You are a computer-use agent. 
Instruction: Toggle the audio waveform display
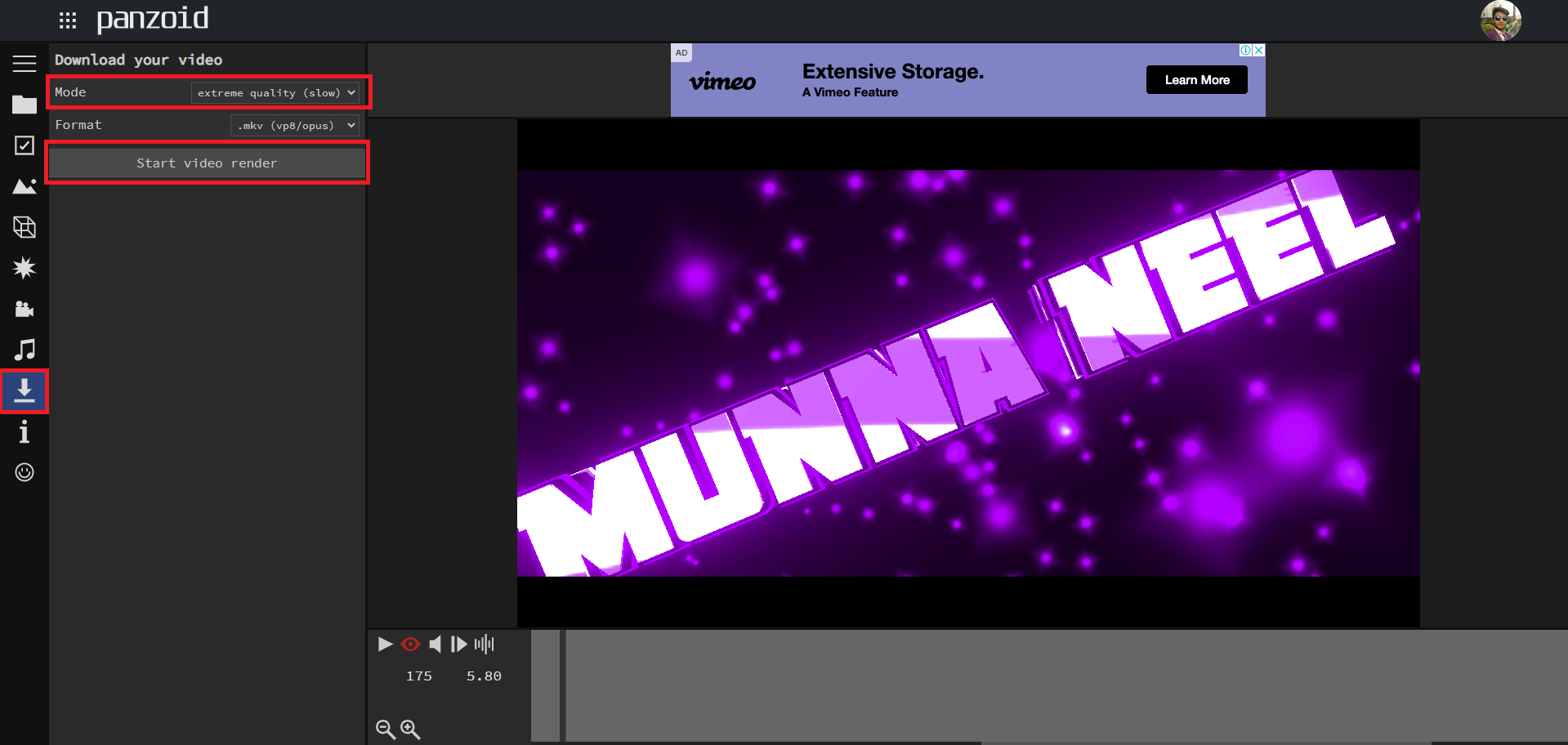[484, 645]
